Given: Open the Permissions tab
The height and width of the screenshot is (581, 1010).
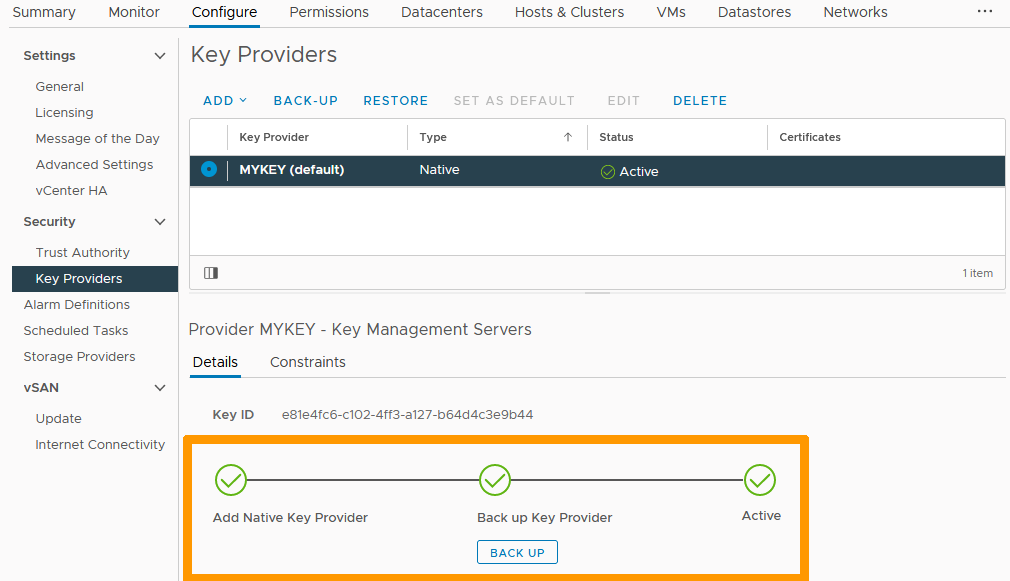Looking at the screenshot, I should tap(329, 12).
